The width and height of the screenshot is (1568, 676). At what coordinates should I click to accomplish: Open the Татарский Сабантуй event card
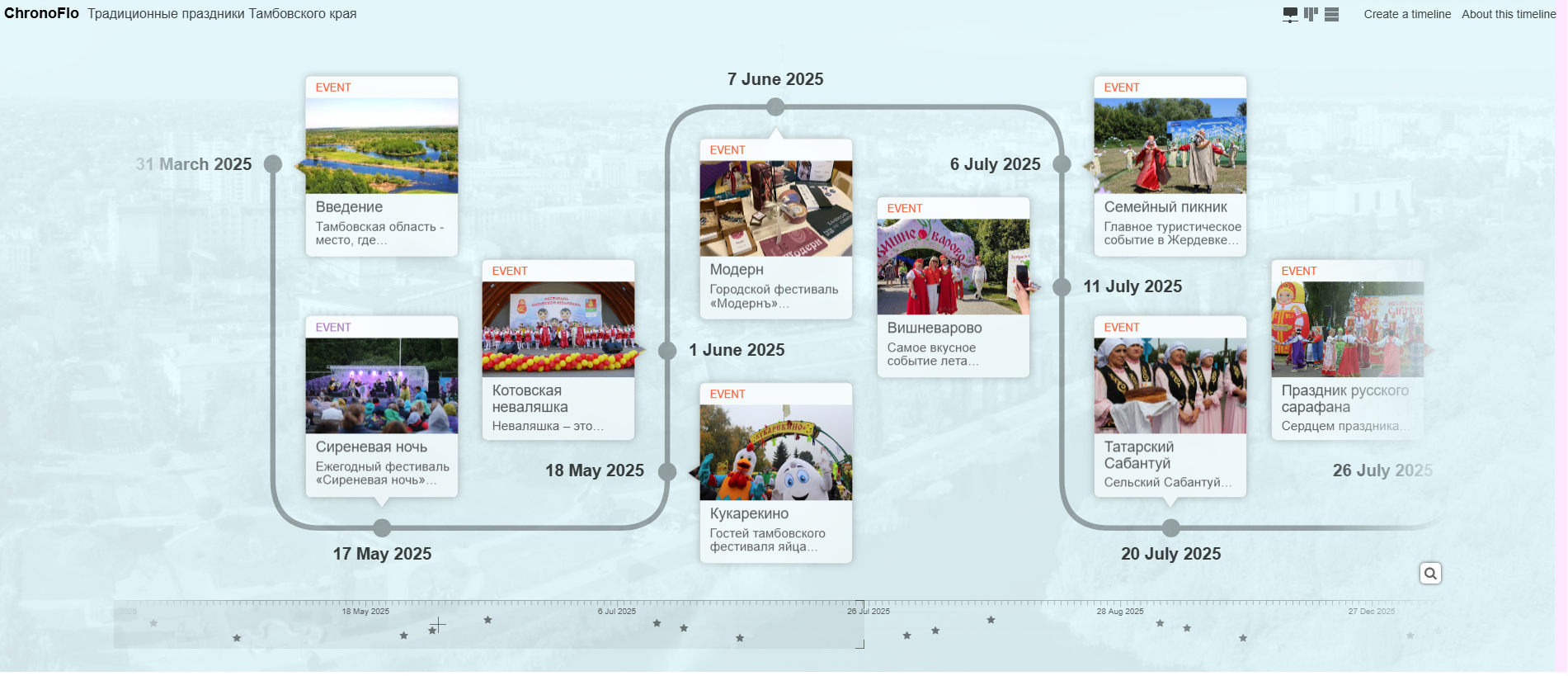click(x=1170, y=455)
